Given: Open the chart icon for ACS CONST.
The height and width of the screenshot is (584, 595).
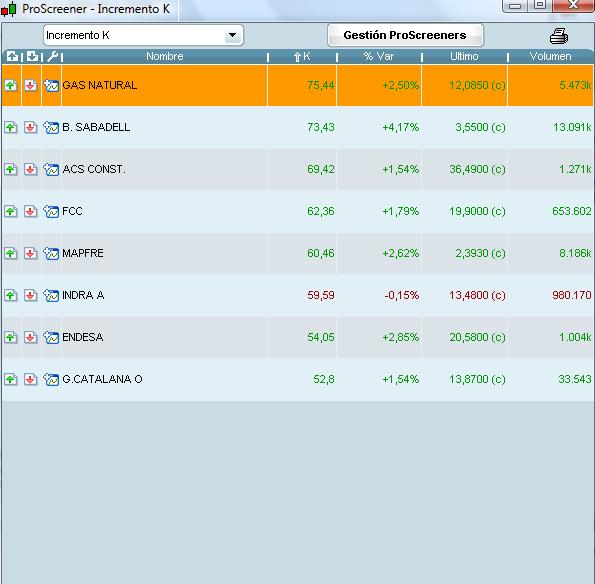Looking at the screenshot, I should click(51, 169).
